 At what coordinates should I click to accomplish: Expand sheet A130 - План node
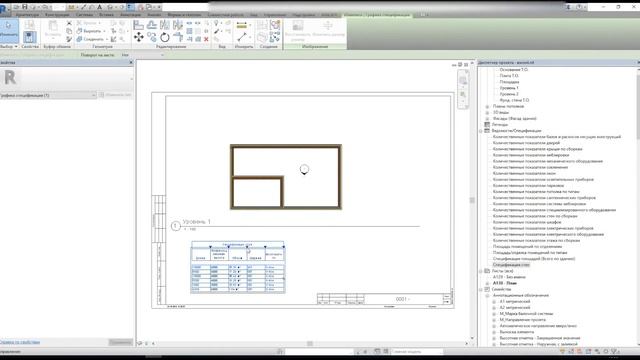487,283
